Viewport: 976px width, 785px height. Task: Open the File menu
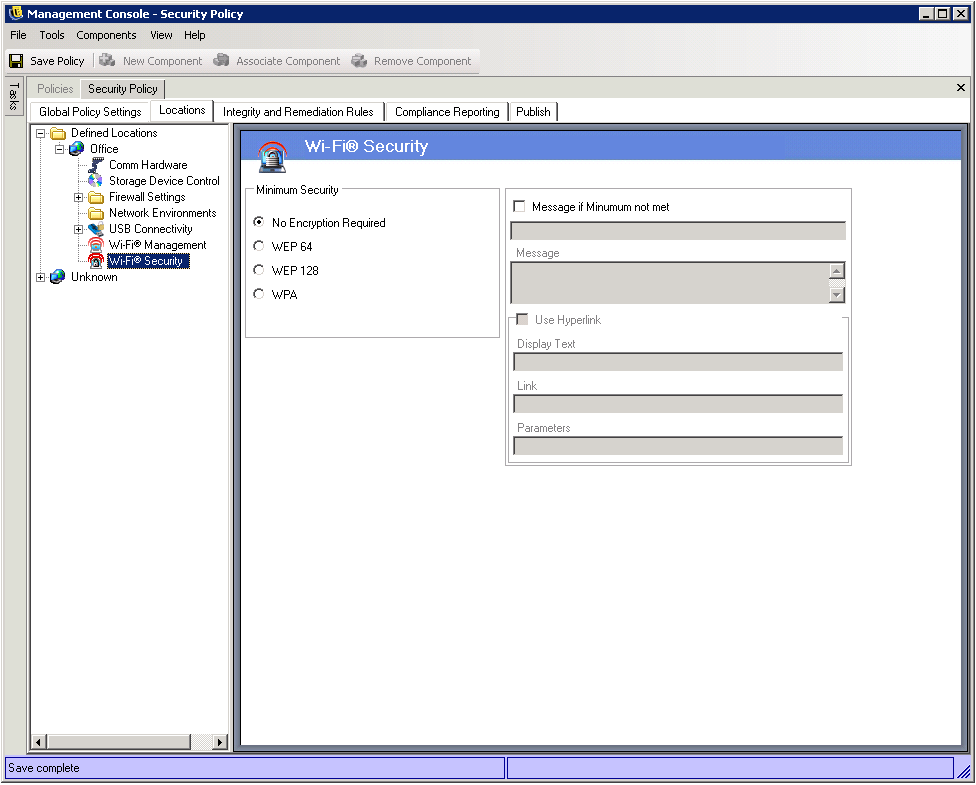pos(18,35)
